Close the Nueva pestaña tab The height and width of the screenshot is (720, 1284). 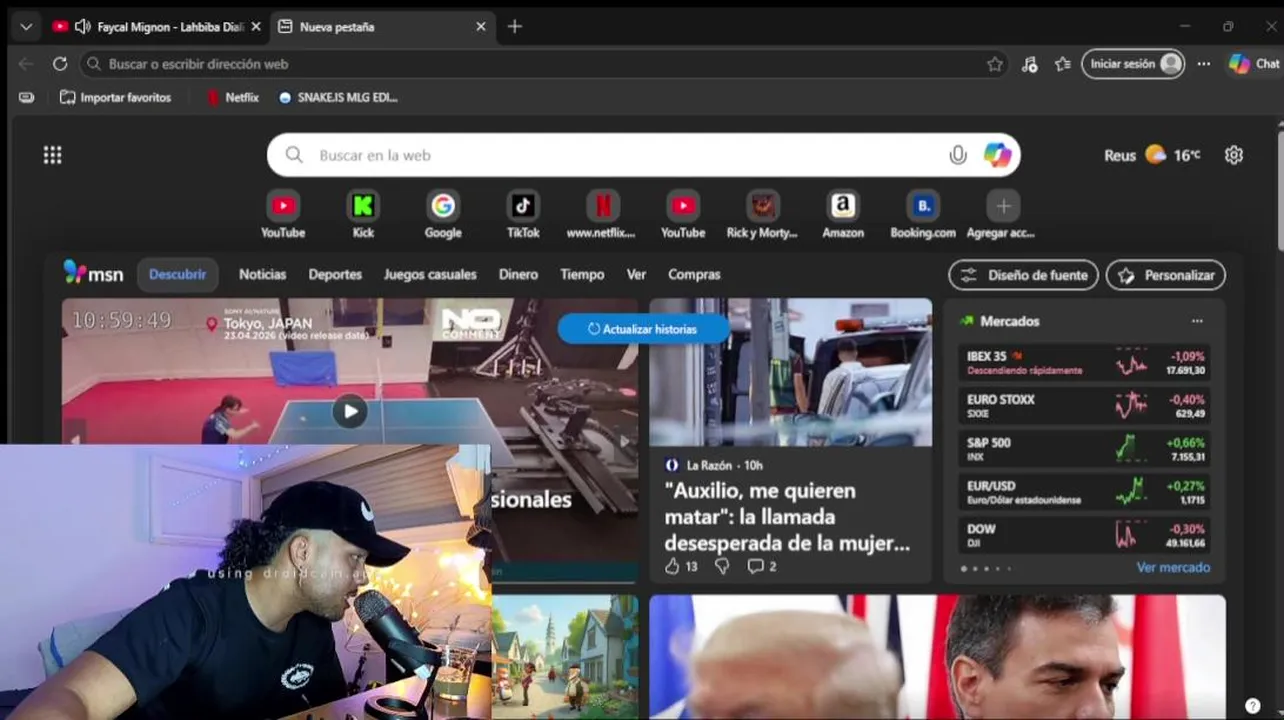coord(481,27)
